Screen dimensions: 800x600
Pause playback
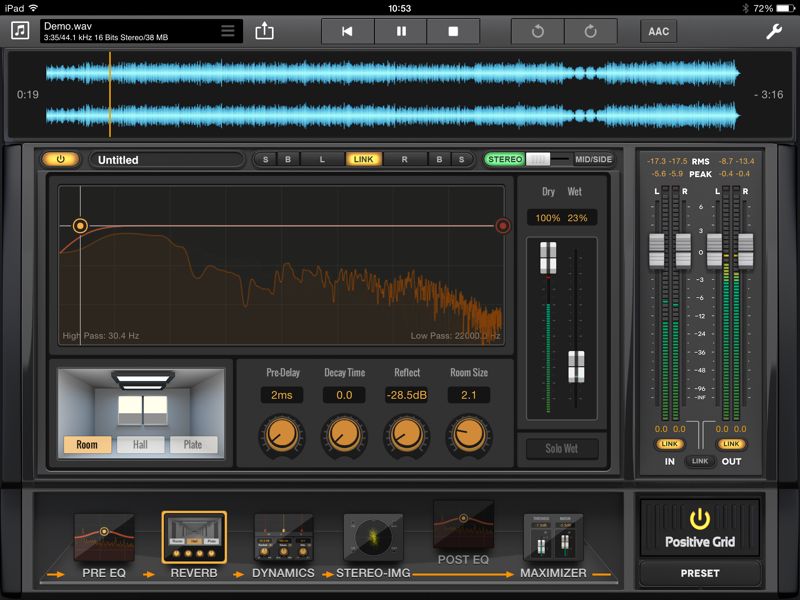[x=401, y=31]
